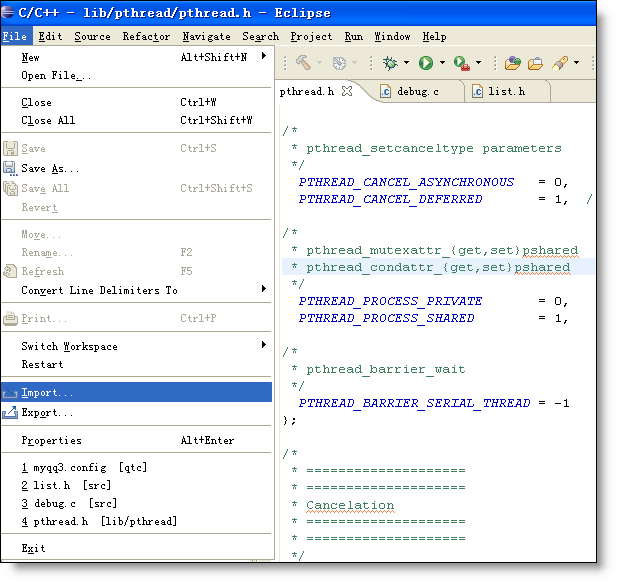This screenshot has width=618, height=584.
Task: Expand the External Tools dropdown arrow
Action: click(478, 63)
